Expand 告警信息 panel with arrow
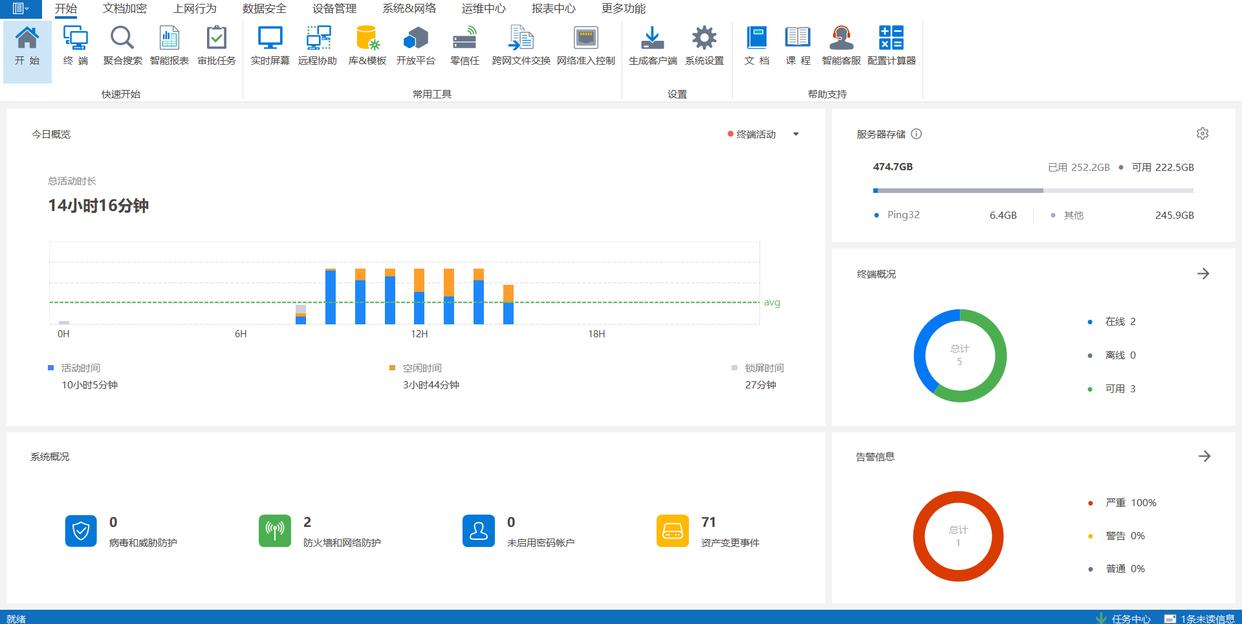Screen dimensions: 1242x624 (x=1204, y=456)
